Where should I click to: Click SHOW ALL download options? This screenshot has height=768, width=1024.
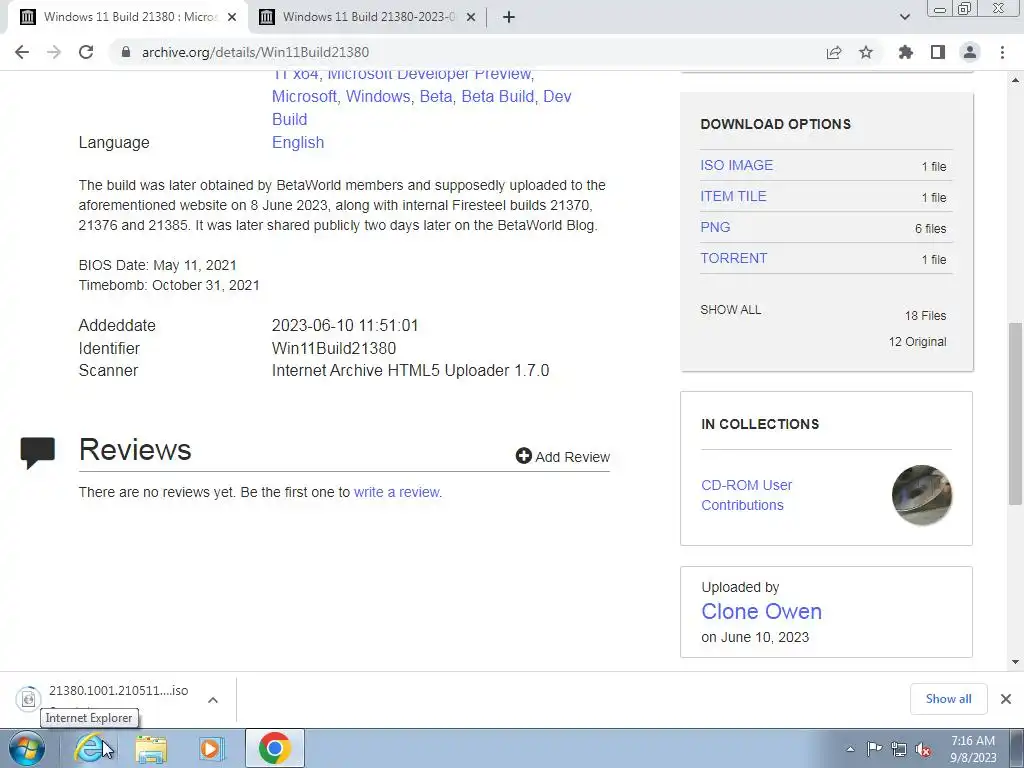(x=730, y=310)
